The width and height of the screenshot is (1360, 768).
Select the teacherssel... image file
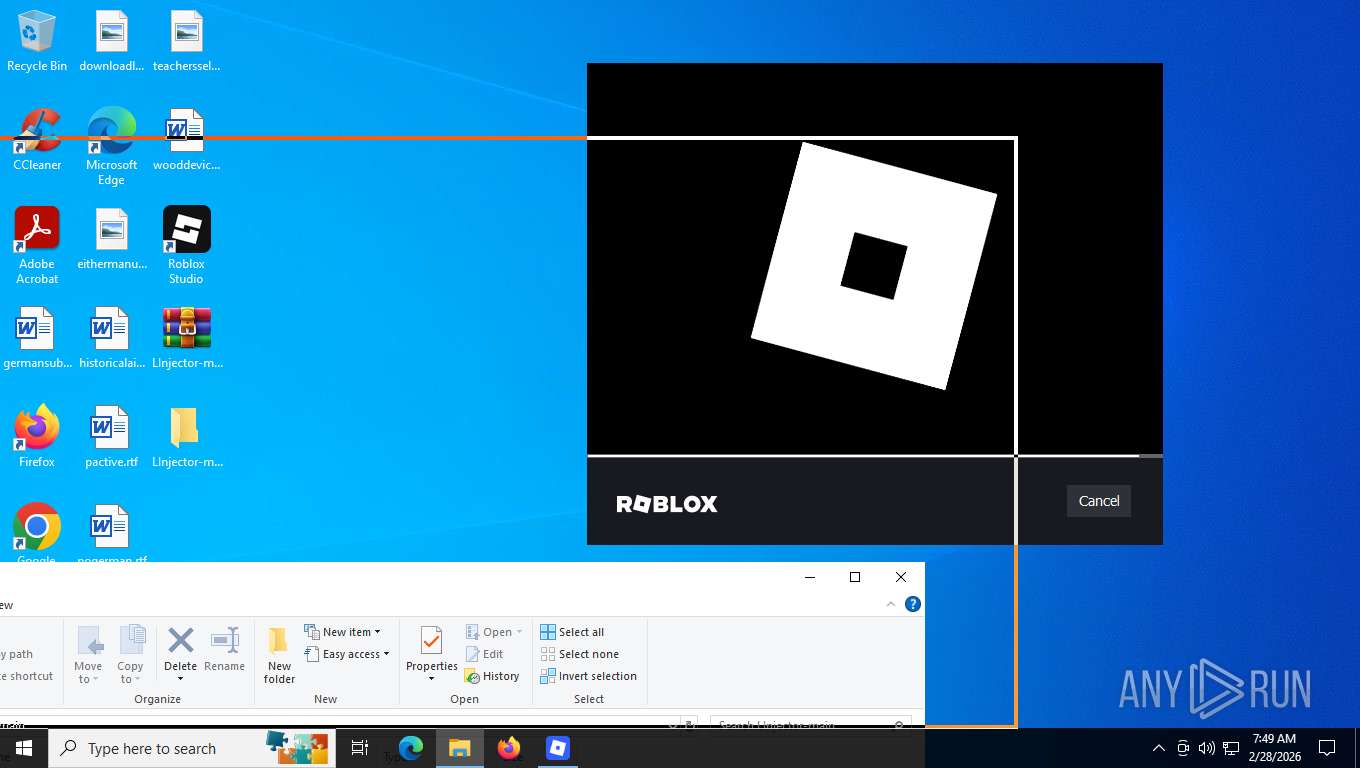pyautogui.click(x=186, y=41)
